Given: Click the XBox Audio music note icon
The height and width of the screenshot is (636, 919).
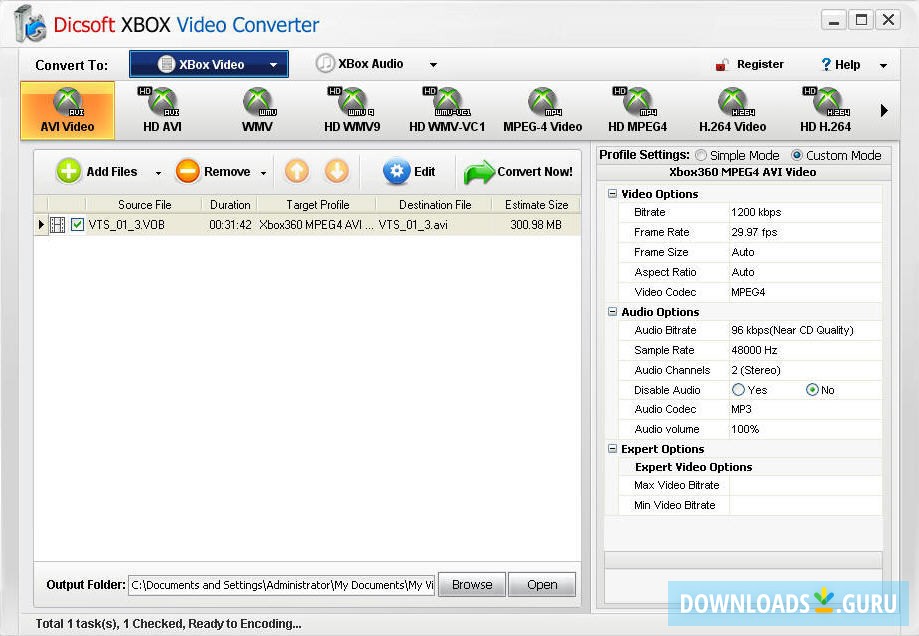Looking at the screenshot, I should pyautogui.click(x=325, y=63).
